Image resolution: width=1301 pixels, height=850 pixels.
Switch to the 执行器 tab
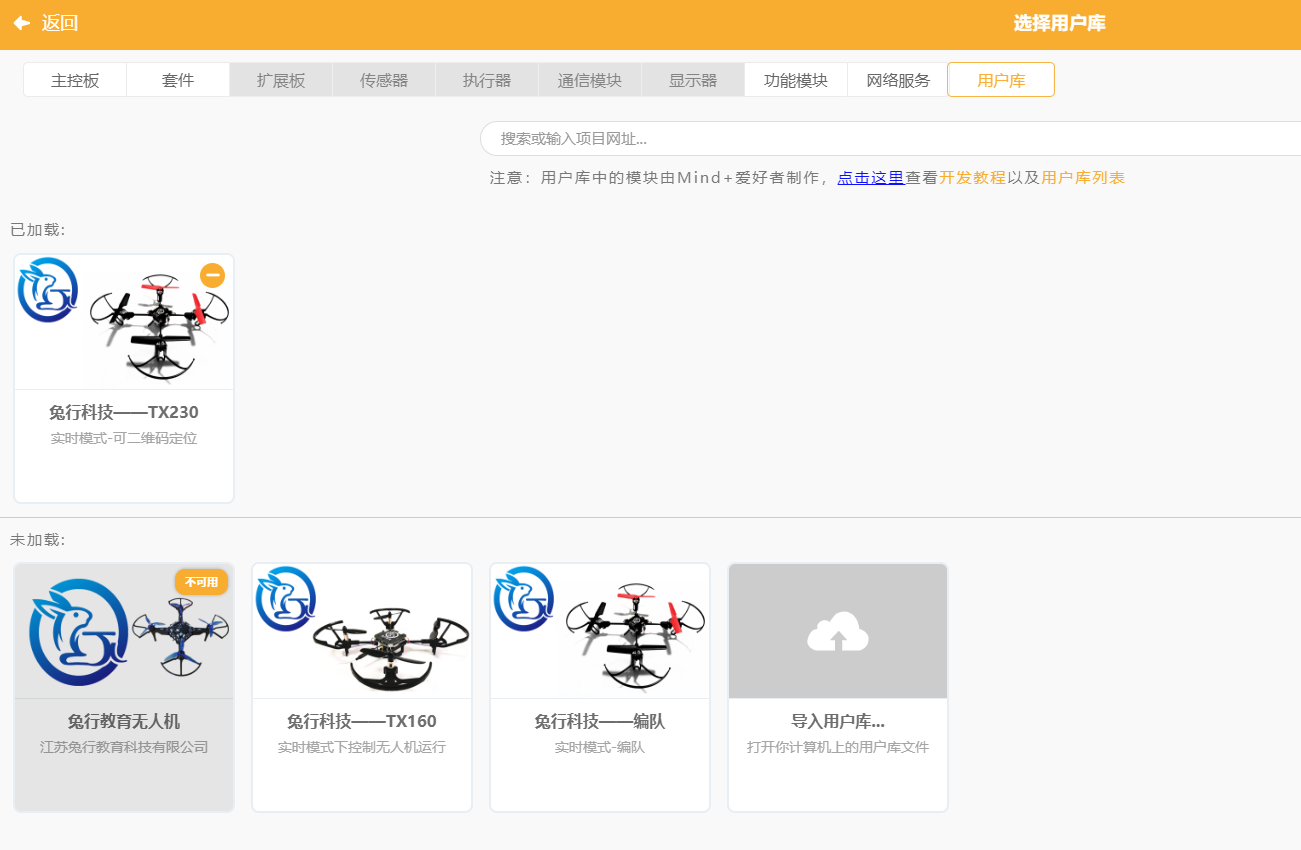click(x=487, y=80)
